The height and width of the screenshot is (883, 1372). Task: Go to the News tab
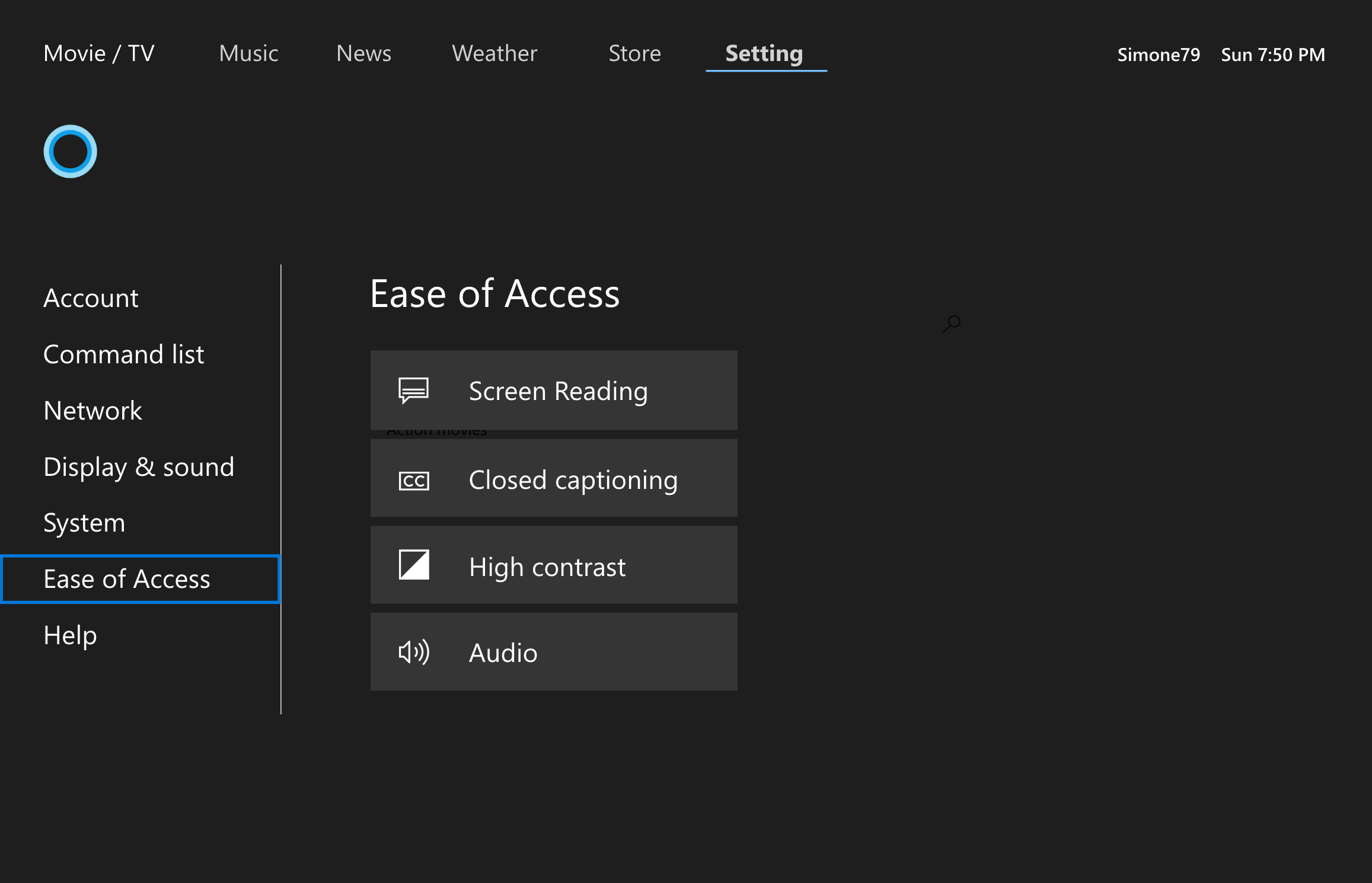click(x=363, y=53)
